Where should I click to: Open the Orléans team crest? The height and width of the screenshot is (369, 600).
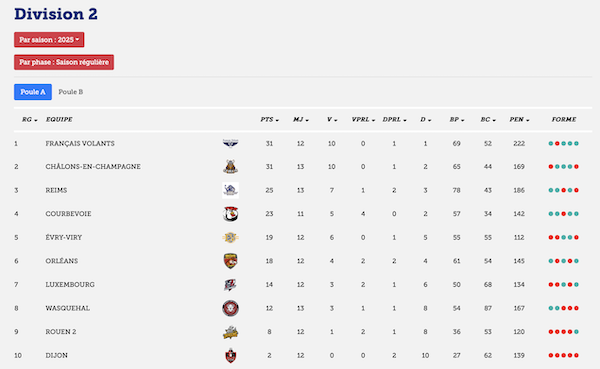point(230,261)
